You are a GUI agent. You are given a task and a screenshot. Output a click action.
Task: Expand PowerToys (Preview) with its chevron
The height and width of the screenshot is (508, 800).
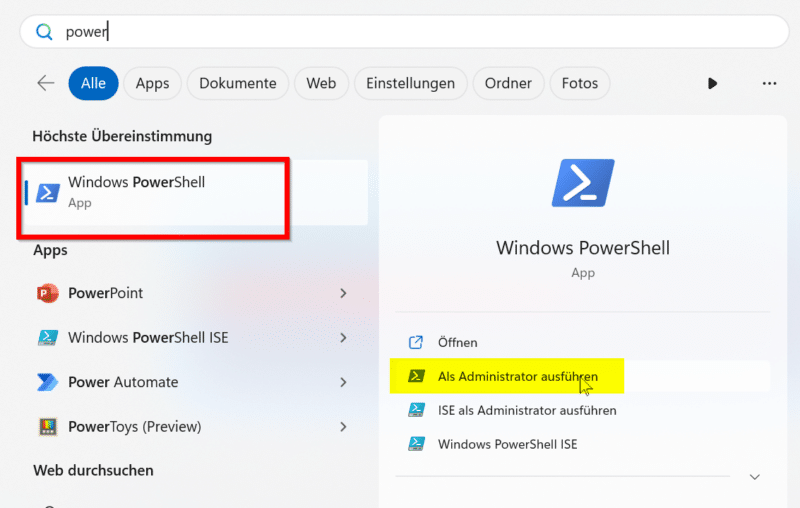pos(343,426)
